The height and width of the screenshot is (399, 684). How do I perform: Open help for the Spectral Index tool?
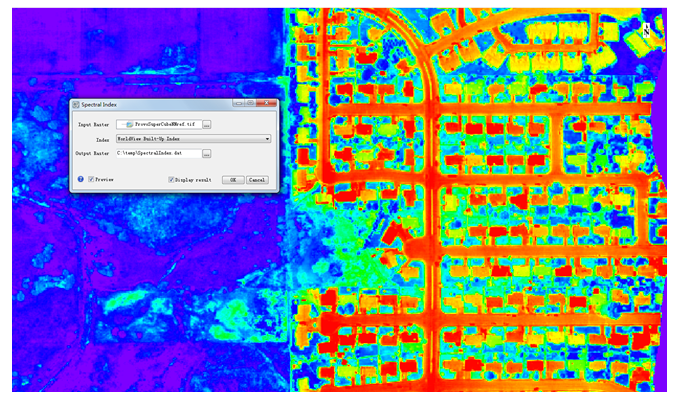point(81,179)
